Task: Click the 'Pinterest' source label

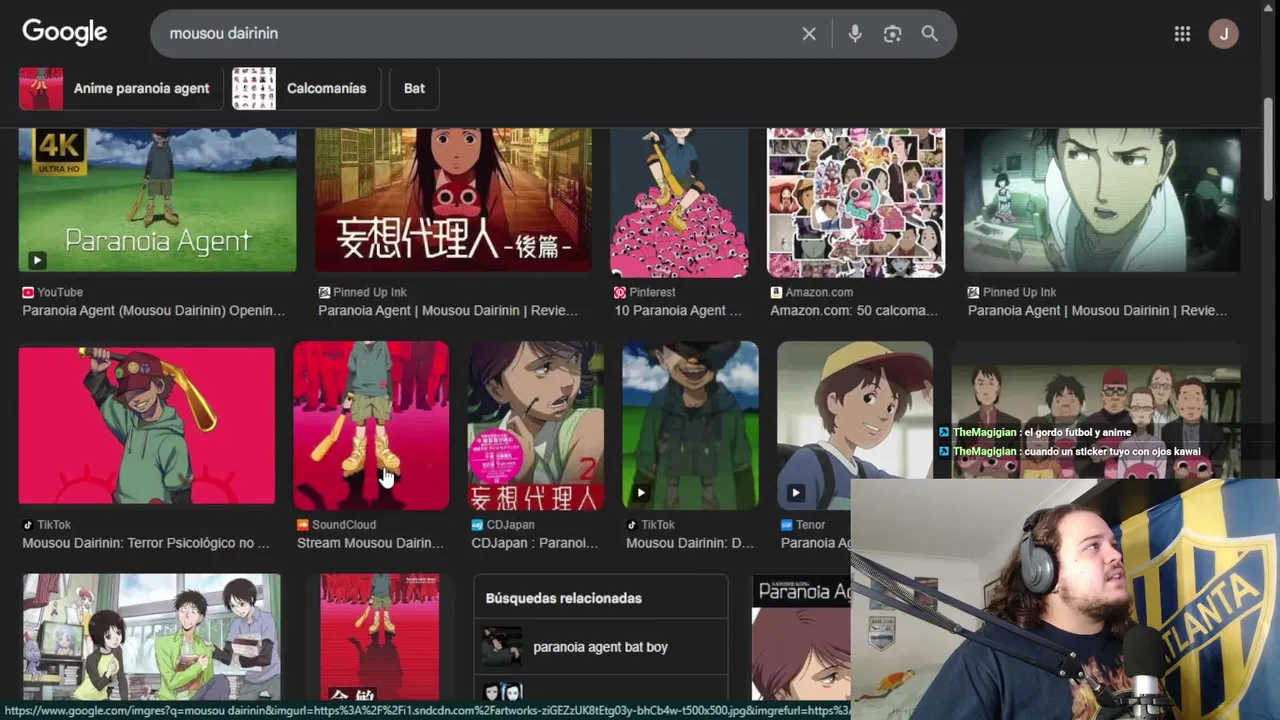Action: (x=653, y=292)
